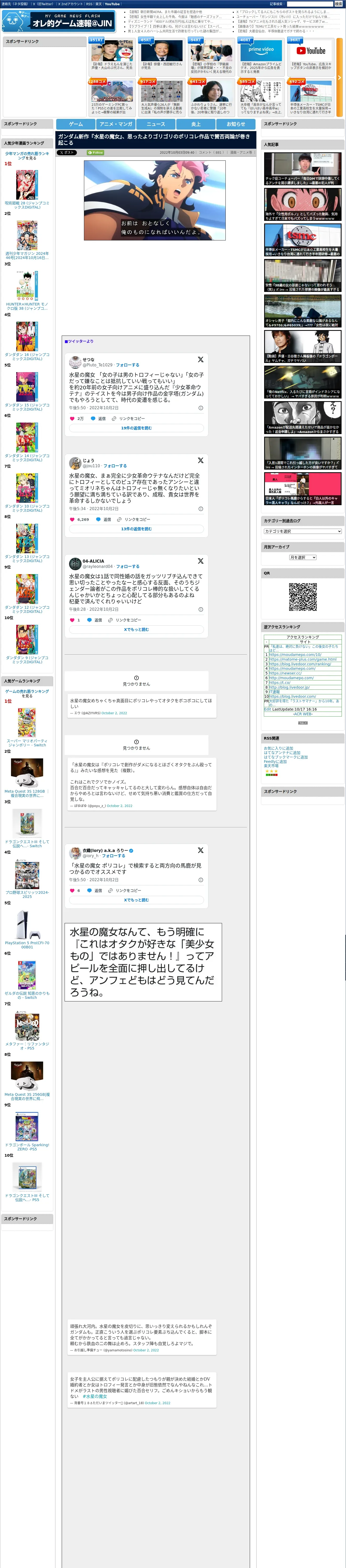Click フォローする next to @Pluto_Te1029
This screenshot has height=1568, width=346.
pyautogui.click(x=127, y=365)
